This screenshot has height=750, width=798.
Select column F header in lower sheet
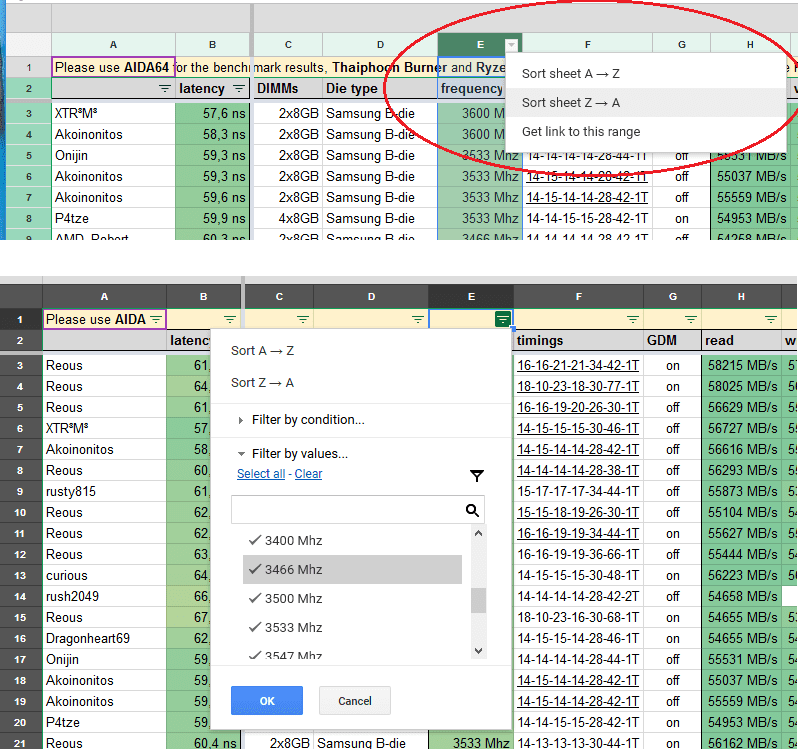click(x=578, y=297)
